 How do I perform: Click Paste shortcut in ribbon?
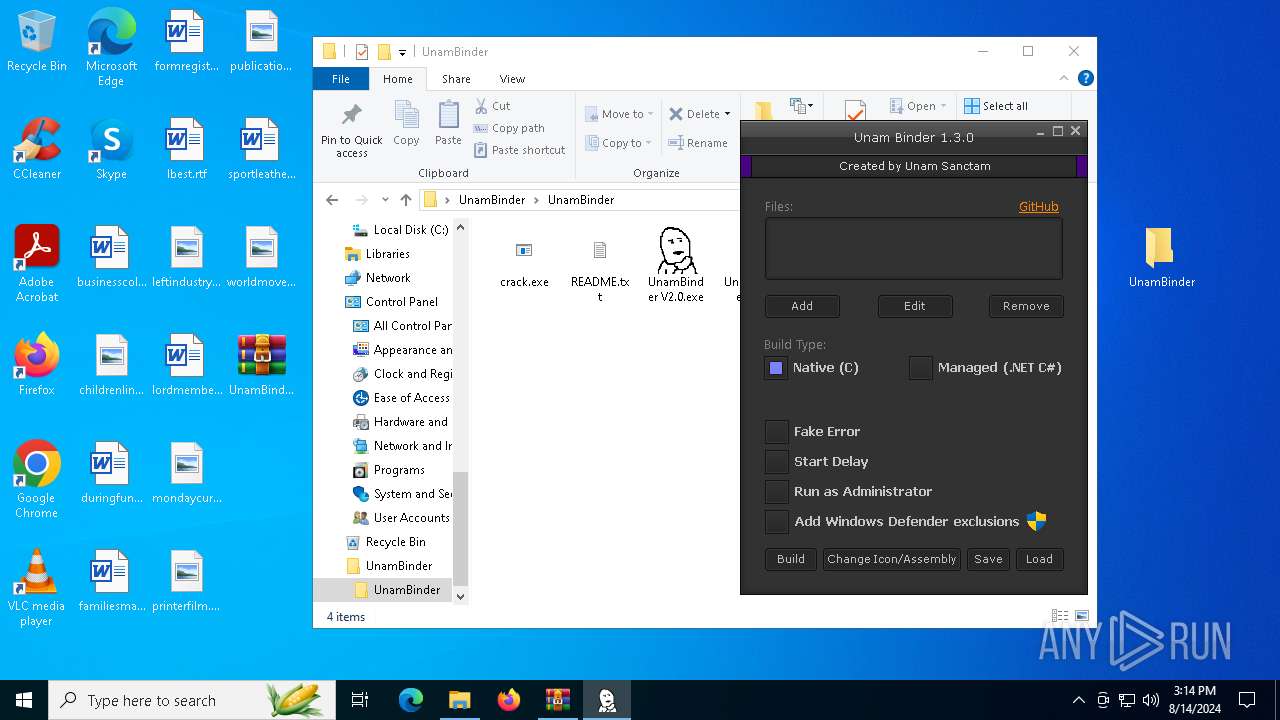point(520,150)
